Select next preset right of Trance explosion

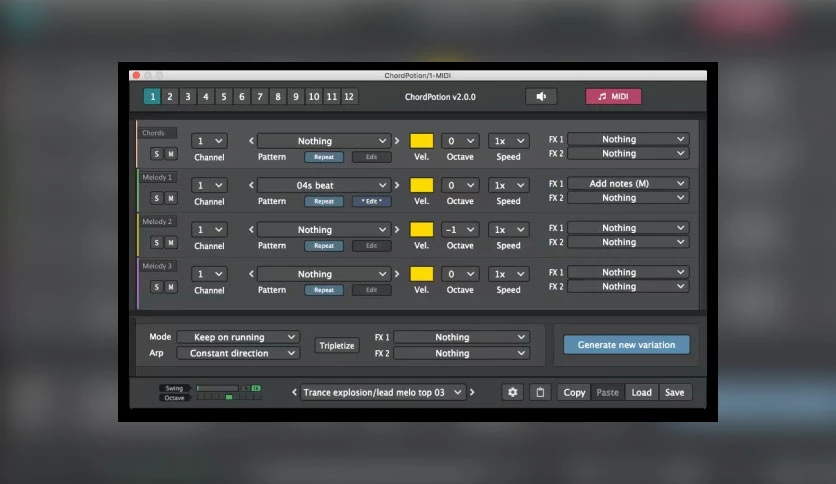coord(472,392)
